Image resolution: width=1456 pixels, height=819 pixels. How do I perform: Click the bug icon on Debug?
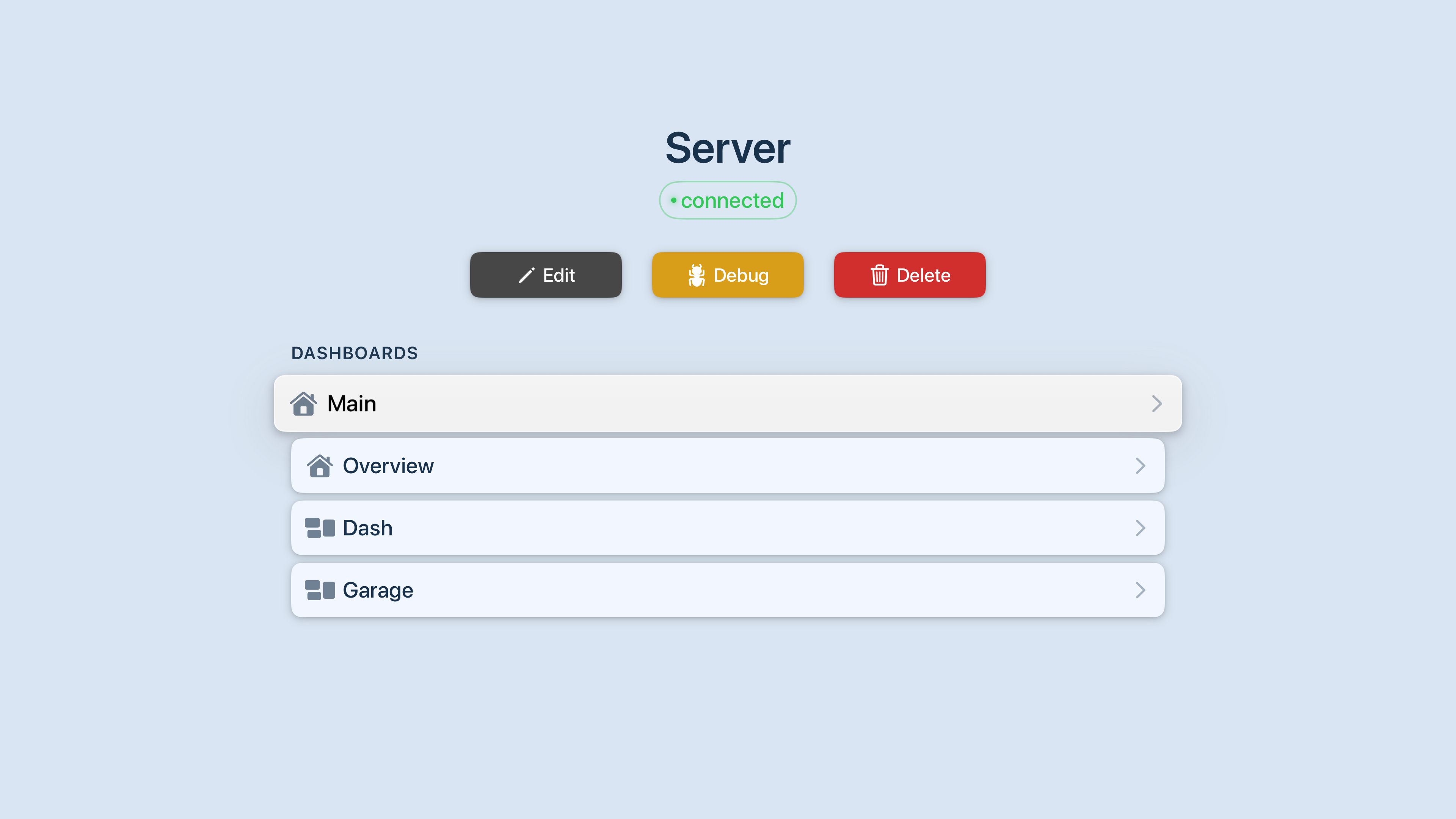(697, 275)
